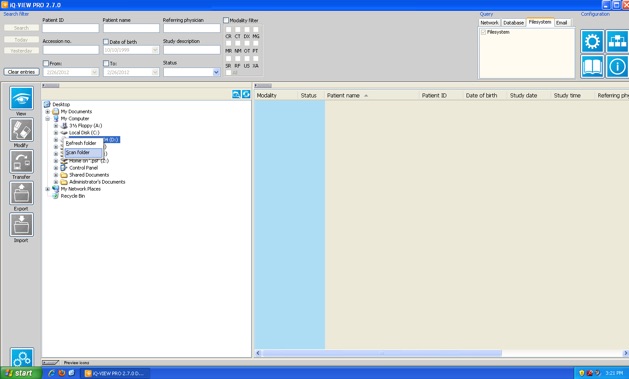
Task: Open the Modify tool icon
Action: point(21,130)
